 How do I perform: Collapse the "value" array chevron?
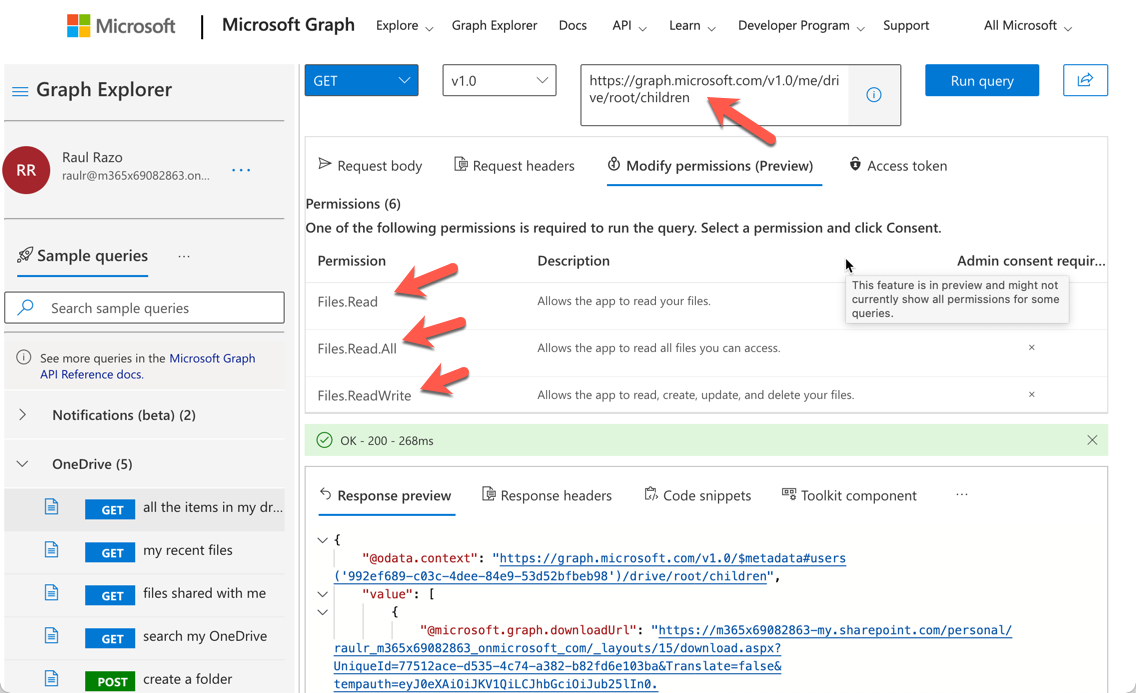322,594
